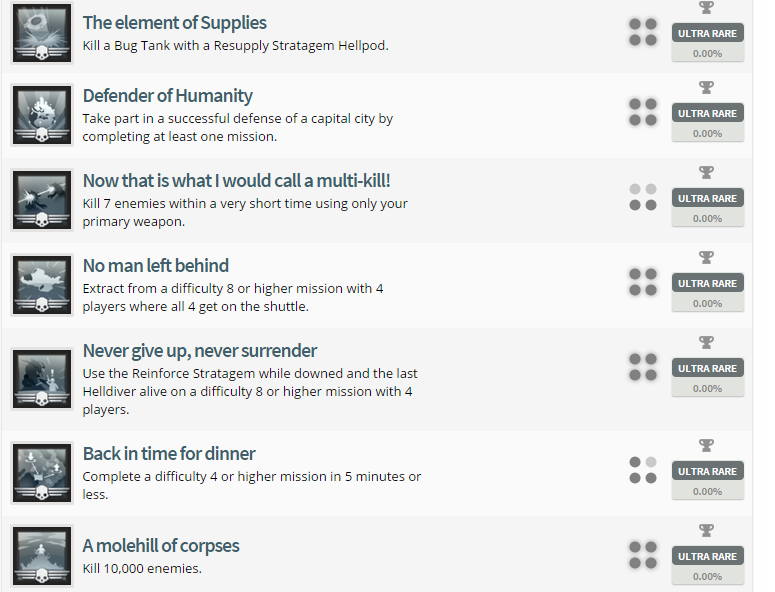Select A molehill of corpses icon
Viewport: 775px width, 592px height.
click(x=41, y=556)
